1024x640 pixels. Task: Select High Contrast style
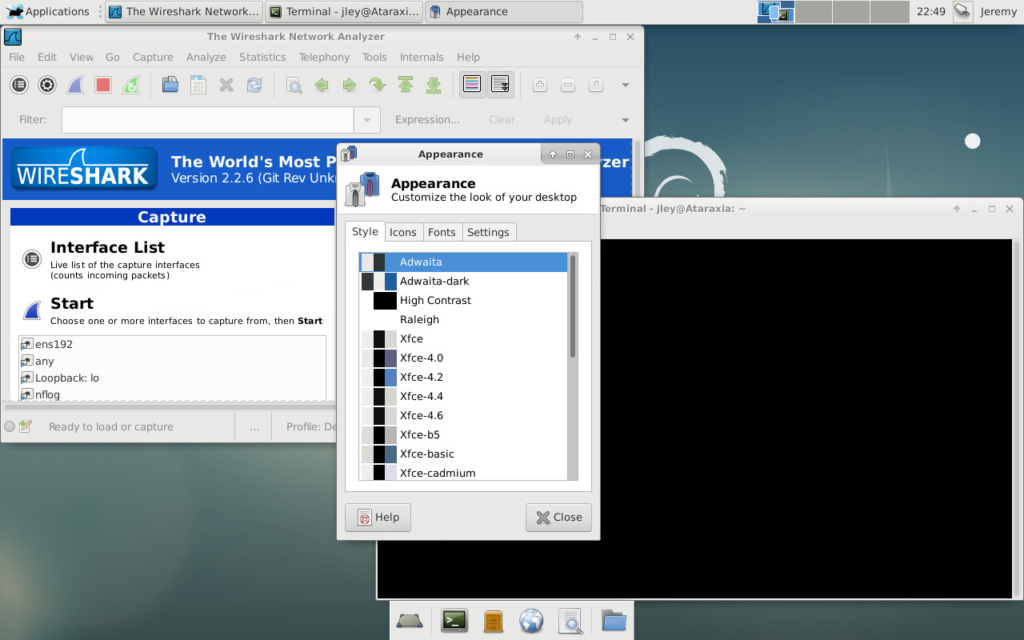click(x=463, y=300)
